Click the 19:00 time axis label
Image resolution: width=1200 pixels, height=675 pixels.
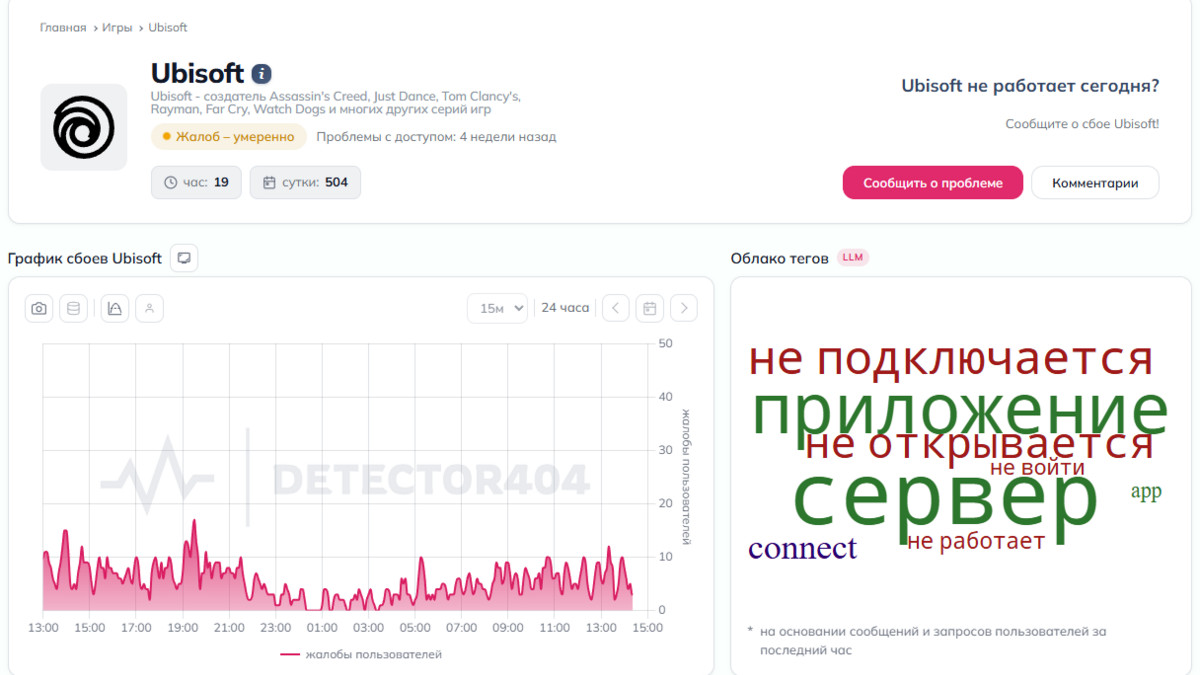pyautogui.click(x=182, y=628)
